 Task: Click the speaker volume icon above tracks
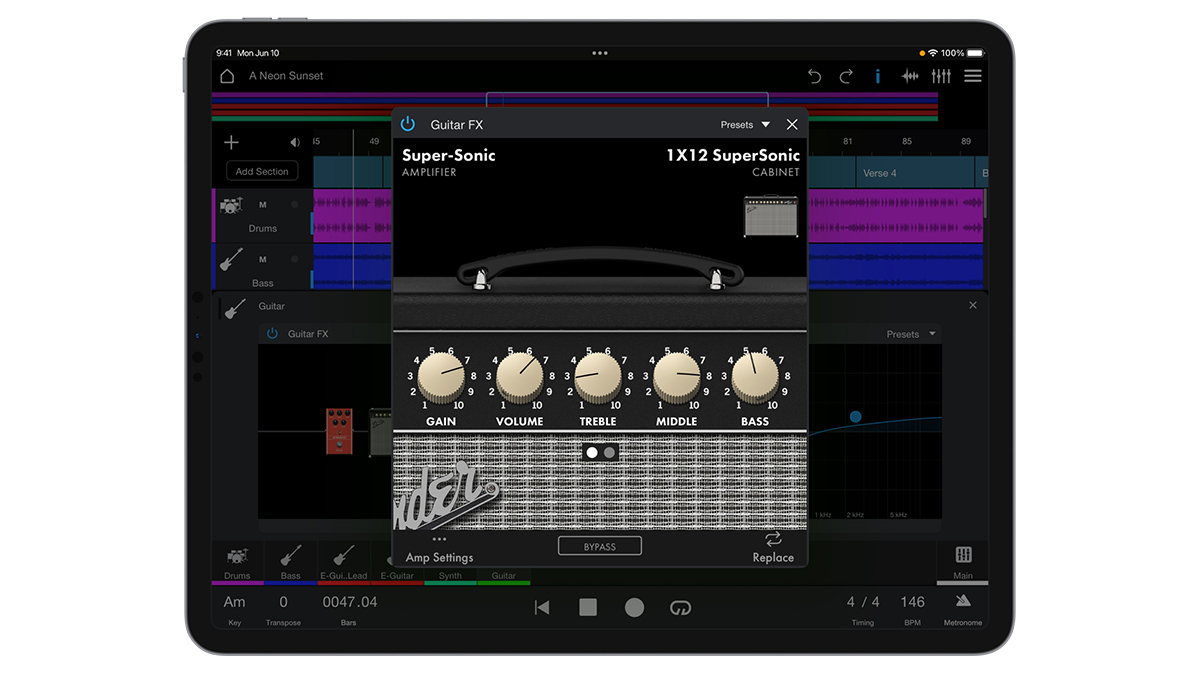[295, 142]
